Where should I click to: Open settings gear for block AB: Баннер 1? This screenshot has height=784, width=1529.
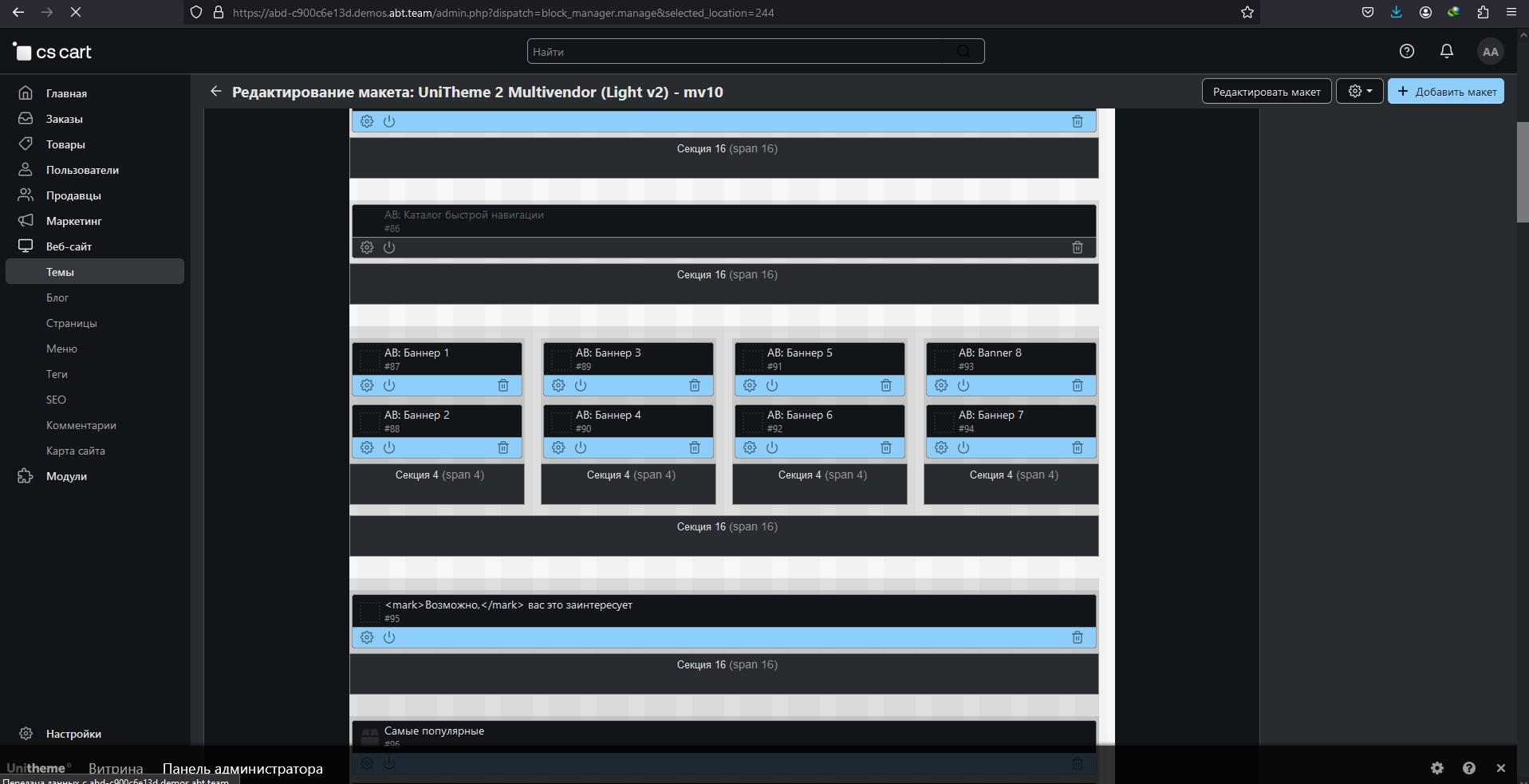click(x=367, y=385)
